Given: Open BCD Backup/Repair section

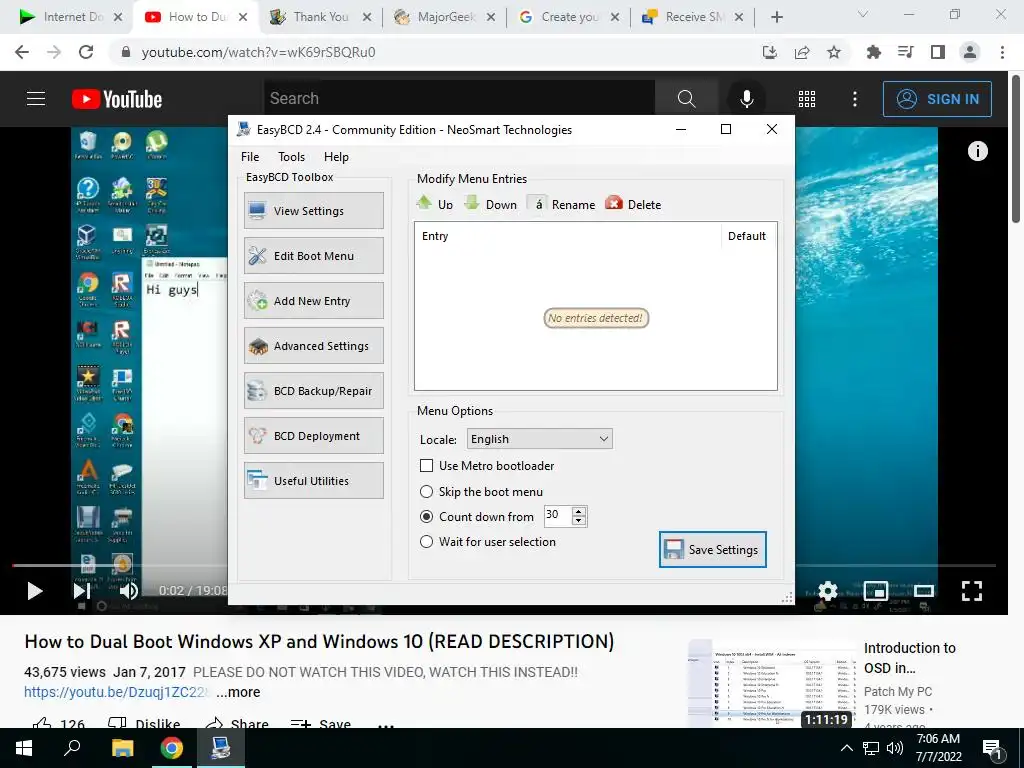Looking at the screenshot, I should click(x=313, y=391).
